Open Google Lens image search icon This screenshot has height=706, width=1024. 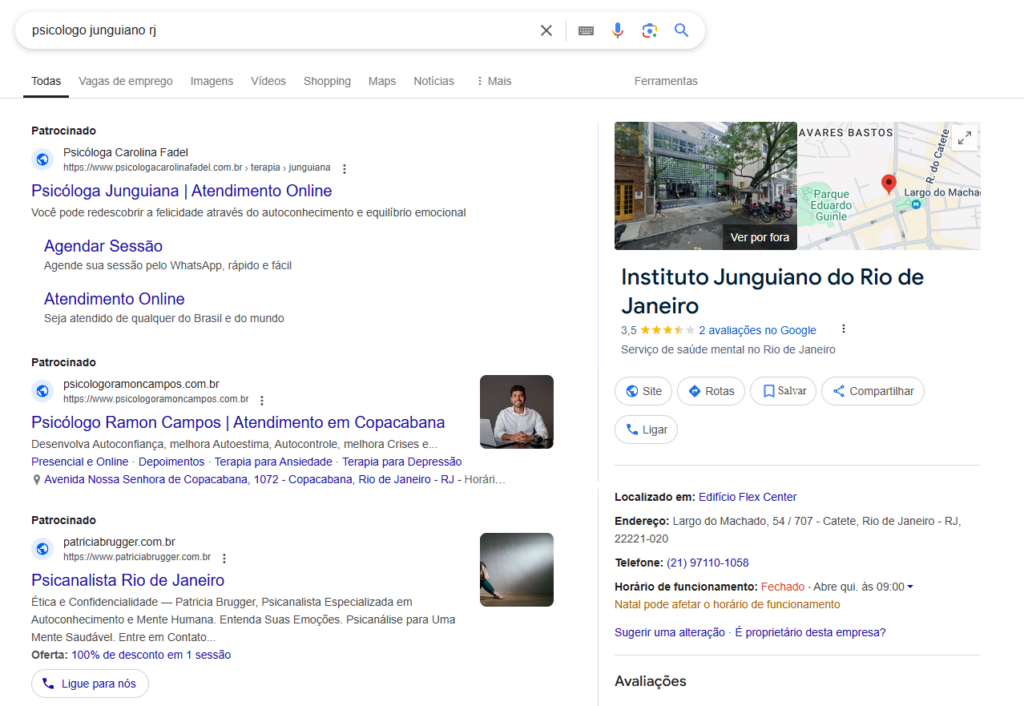click(x=649, y=30)
